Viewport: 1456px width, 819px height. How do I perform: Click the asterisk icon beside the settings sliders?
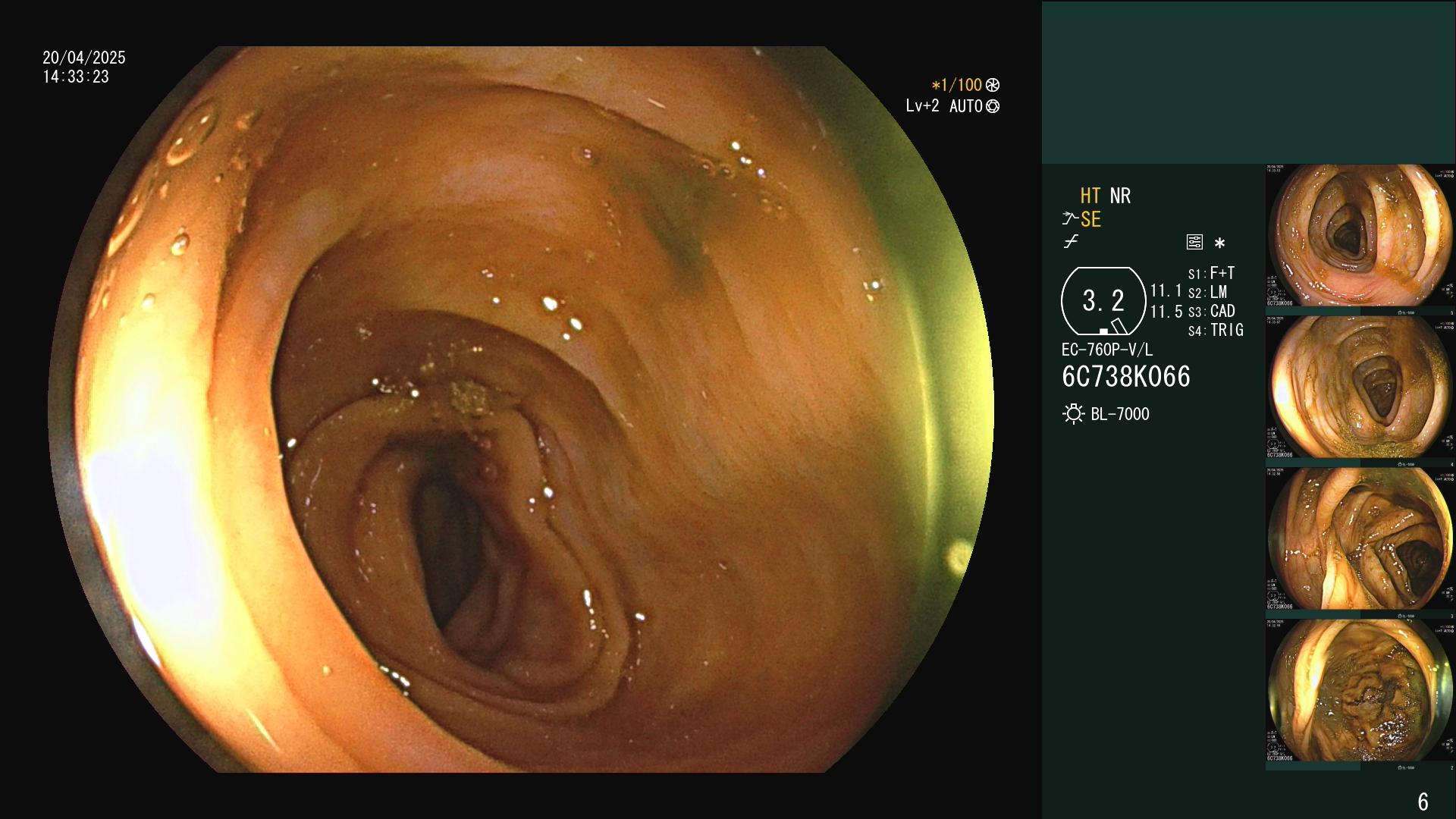click(x=1219, y=243)
